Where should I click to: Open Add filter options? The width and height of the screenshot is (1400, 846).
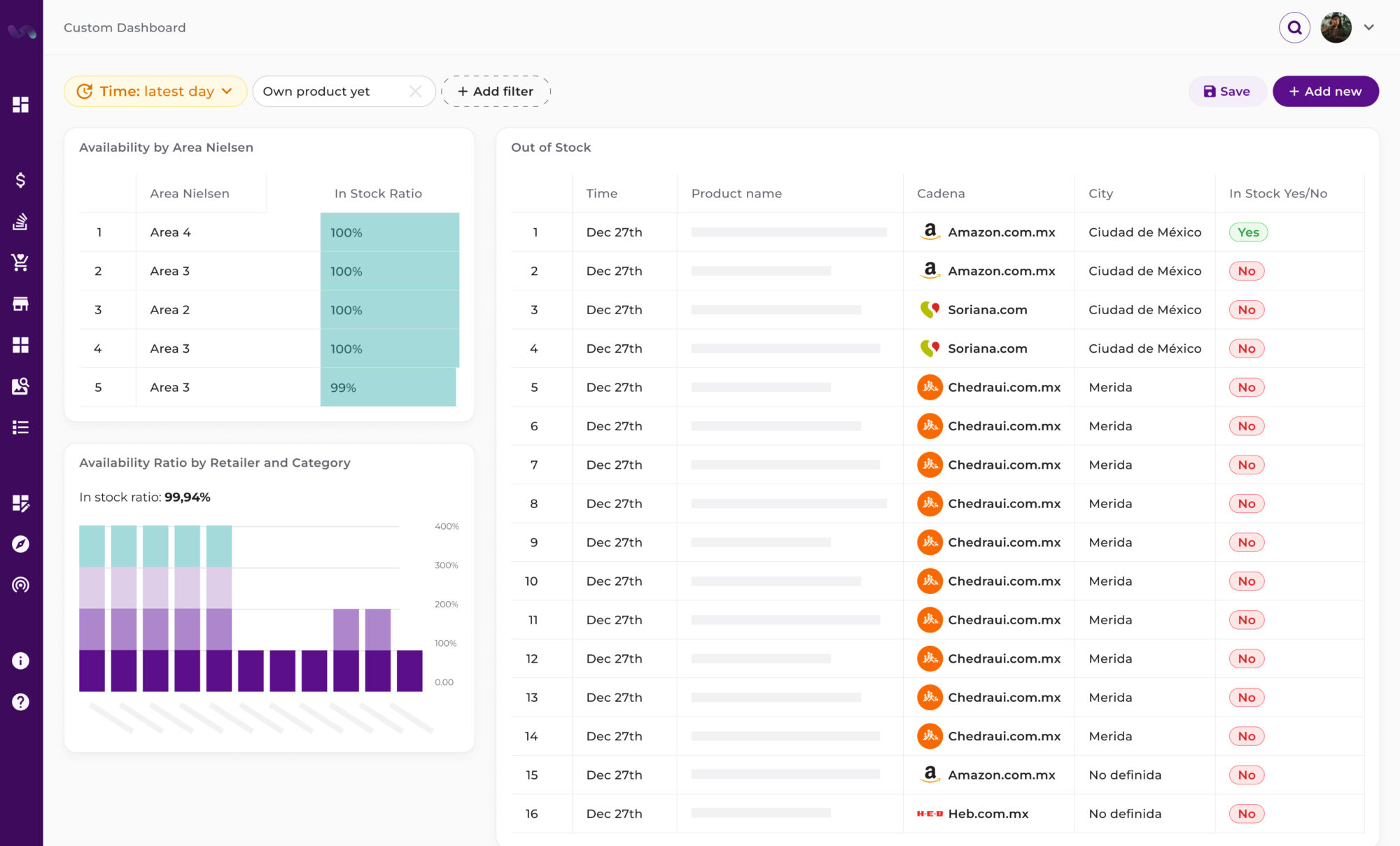pos(495,90)
